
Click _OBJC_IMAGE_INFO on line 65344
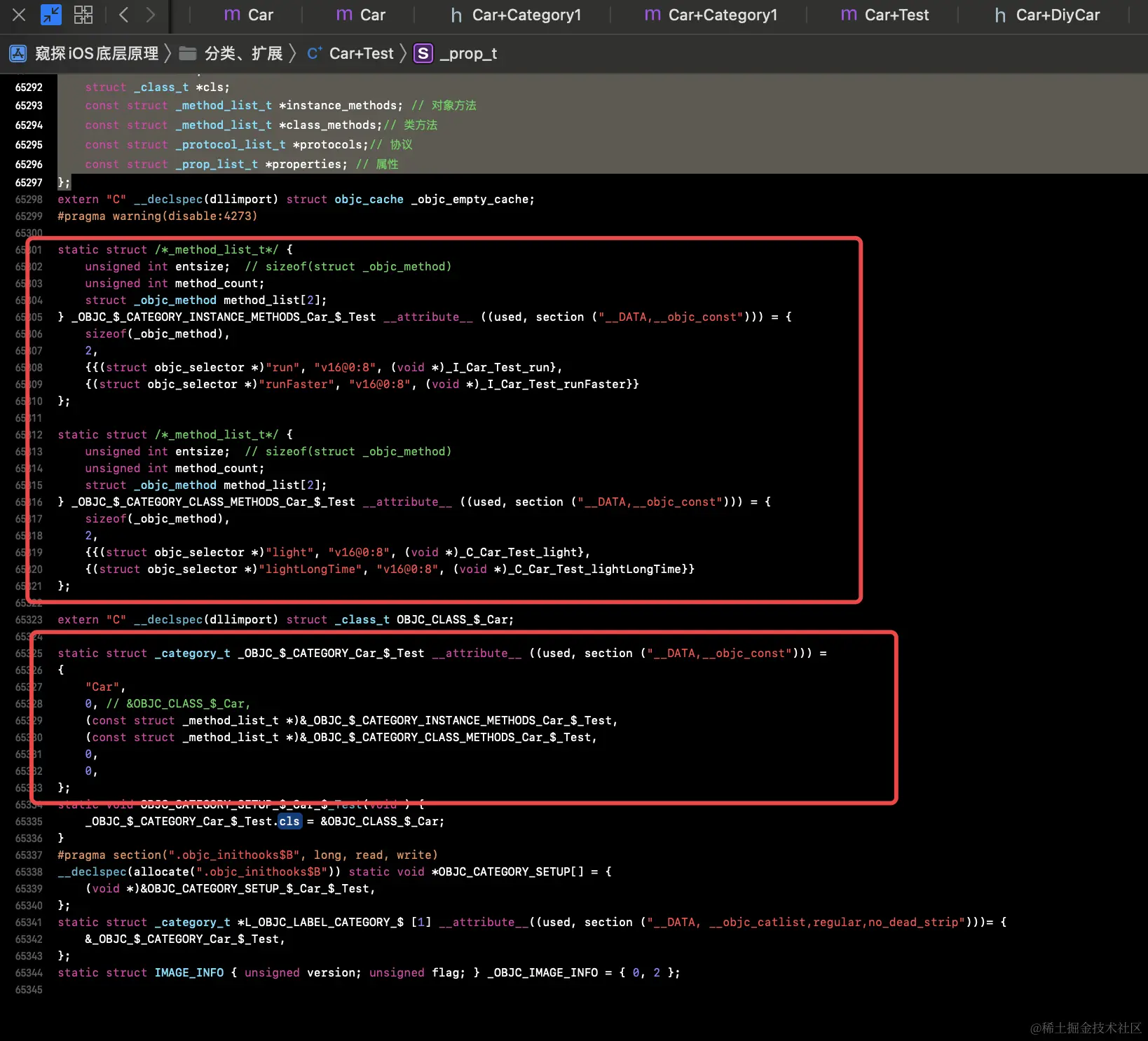[x=542, y=973]
